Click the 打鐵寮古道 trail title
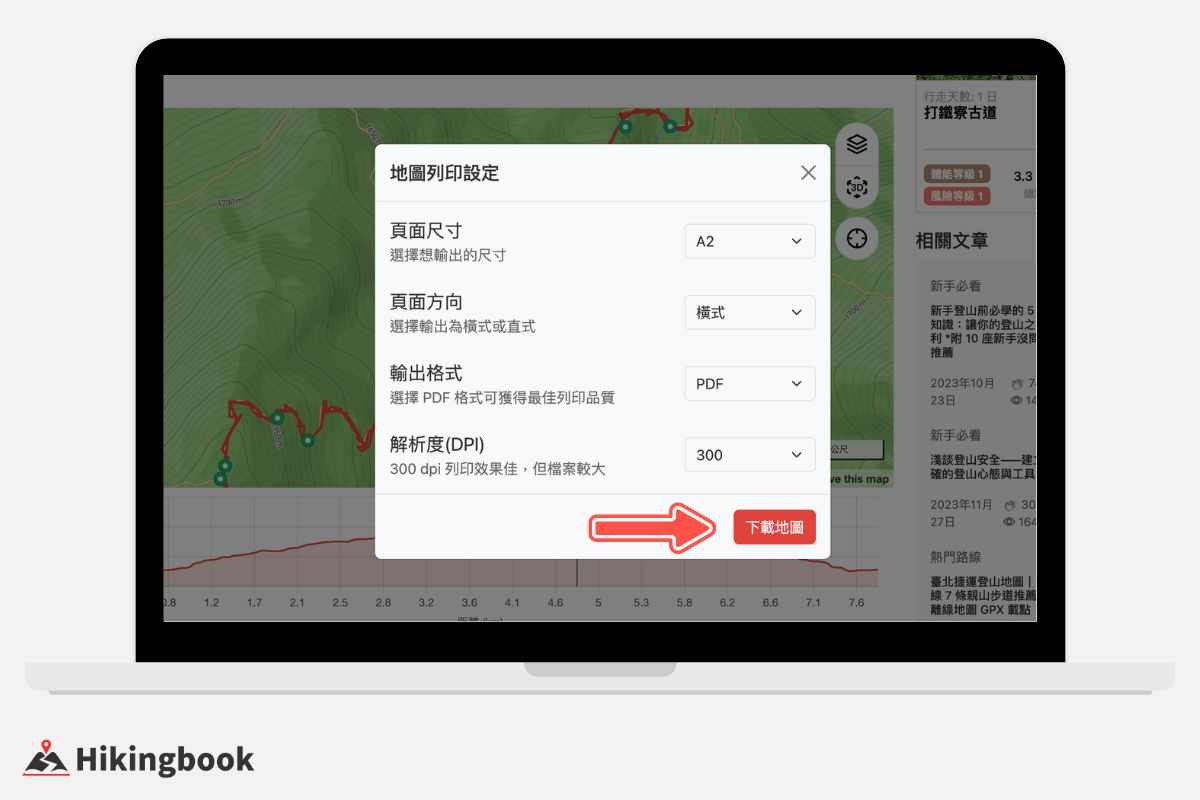 pos(960,113)
